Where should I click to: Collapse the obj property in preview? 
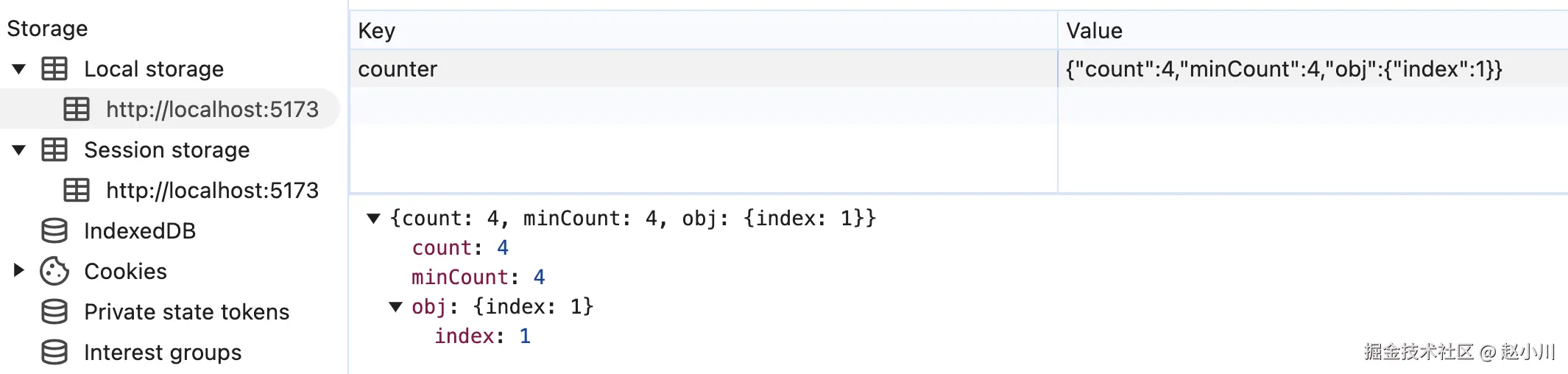point(395,307)
